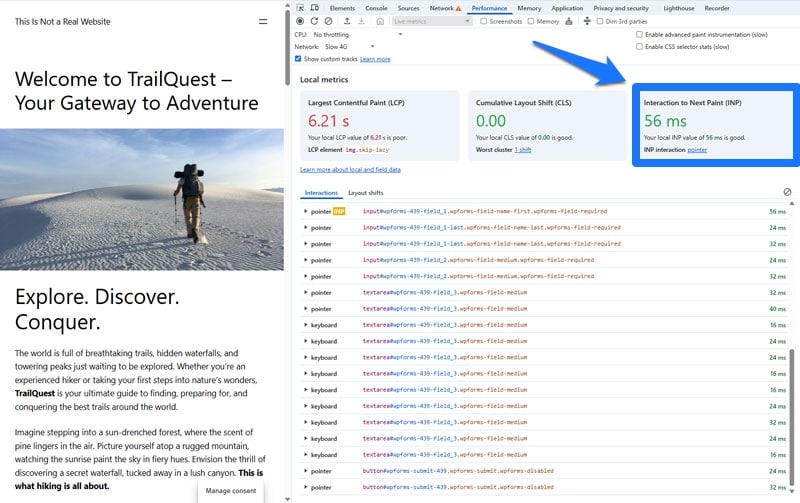The height and width of the screenshot is (503, 800).
Task: Start recording with the Record button
Action: [x=300, y=21]
